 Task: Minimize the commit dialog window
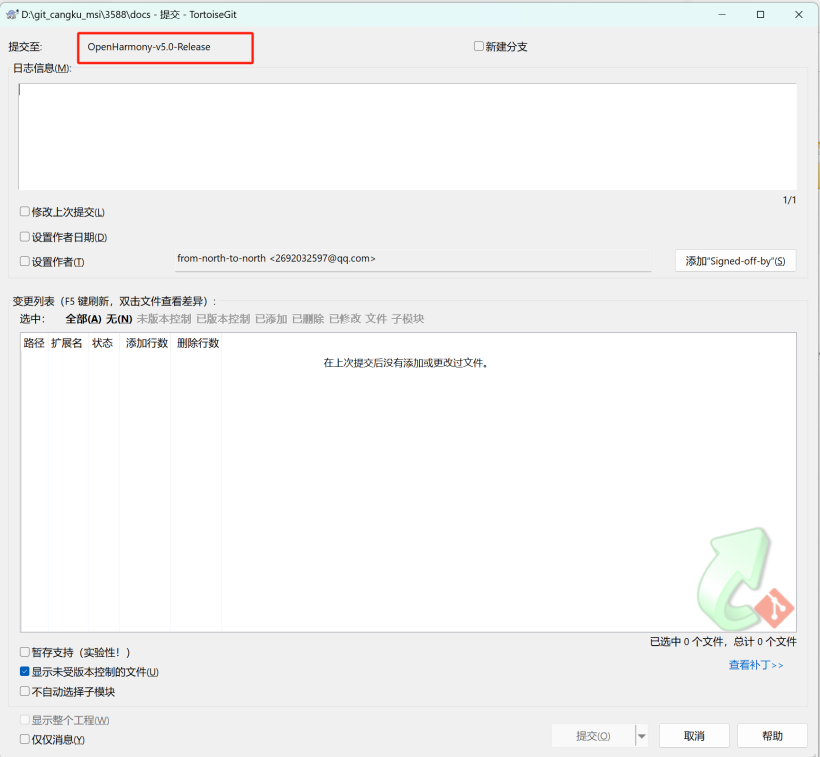pyautogui.click(x=722, y=15)
